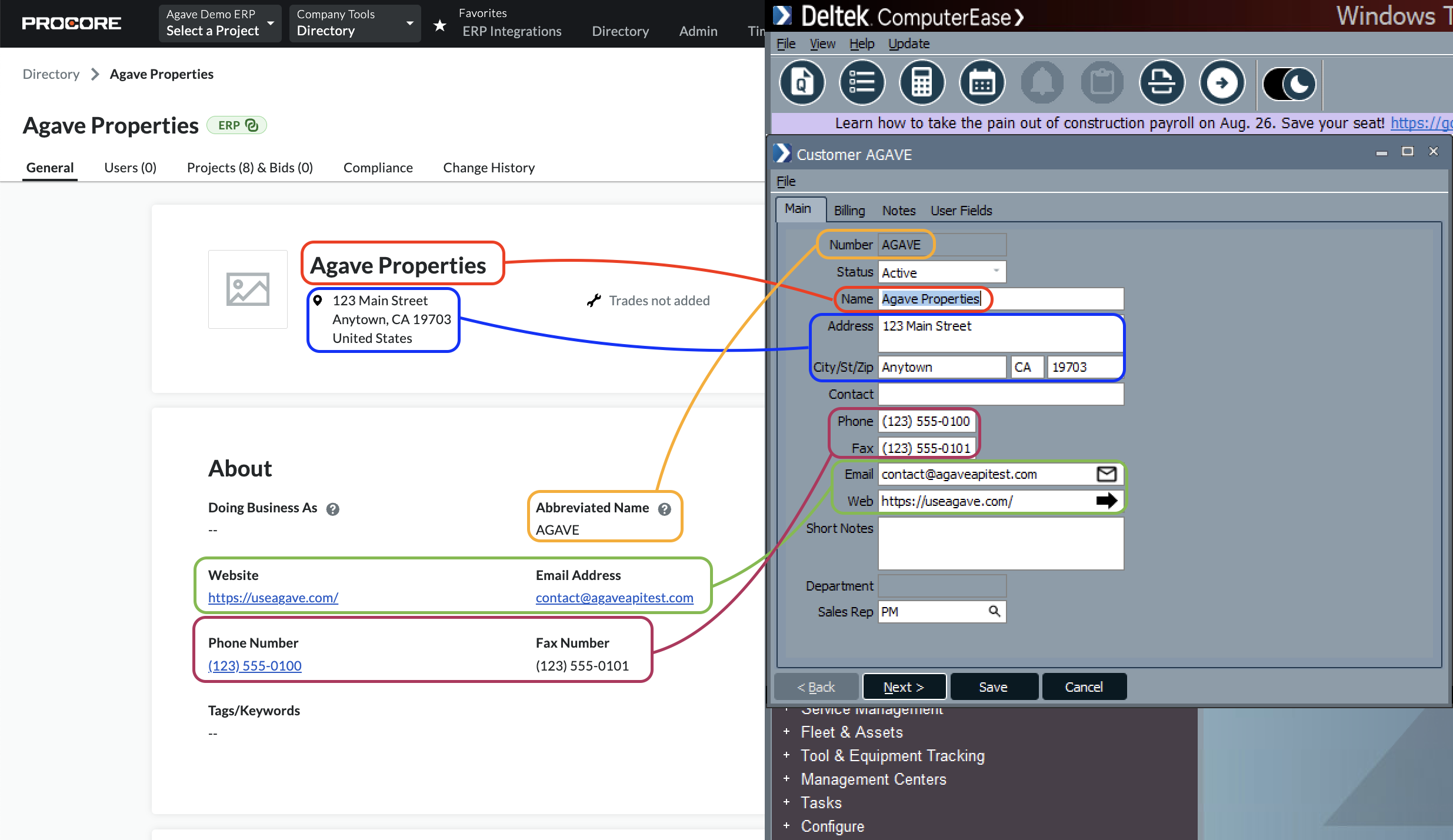Expand Management Centers tree item
The height and width of the screenshot is (840, 1453).
pos(787,778)
